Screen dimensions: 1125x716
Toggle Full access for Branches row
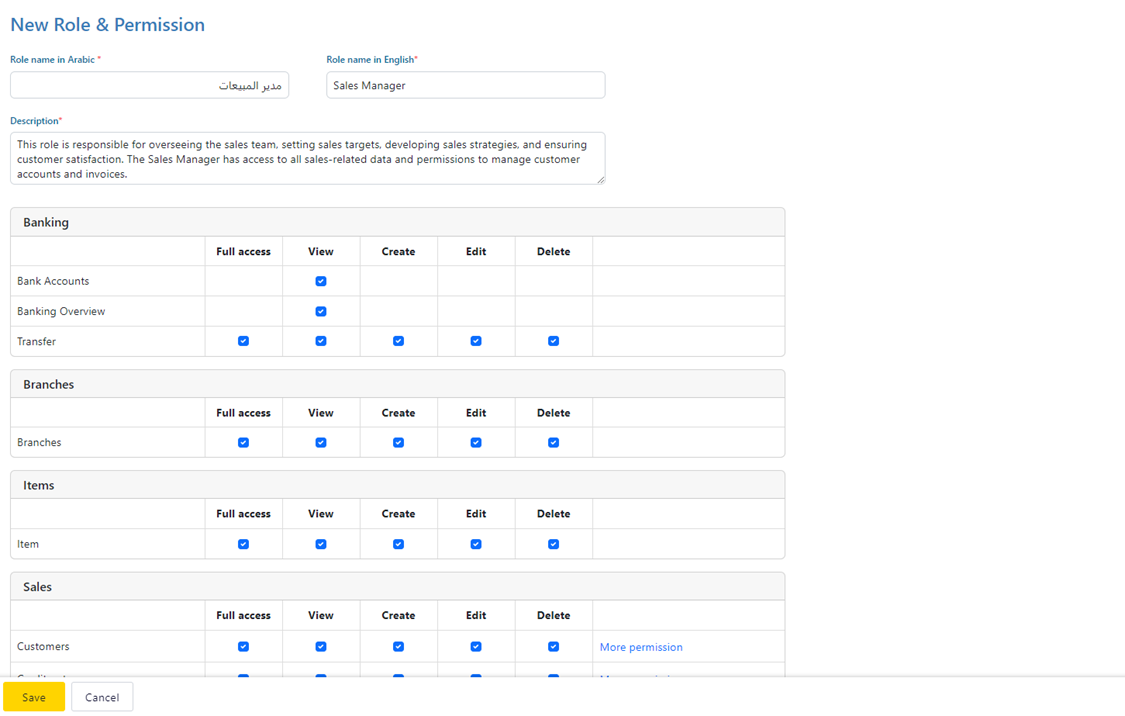click(x=243, y=442)
